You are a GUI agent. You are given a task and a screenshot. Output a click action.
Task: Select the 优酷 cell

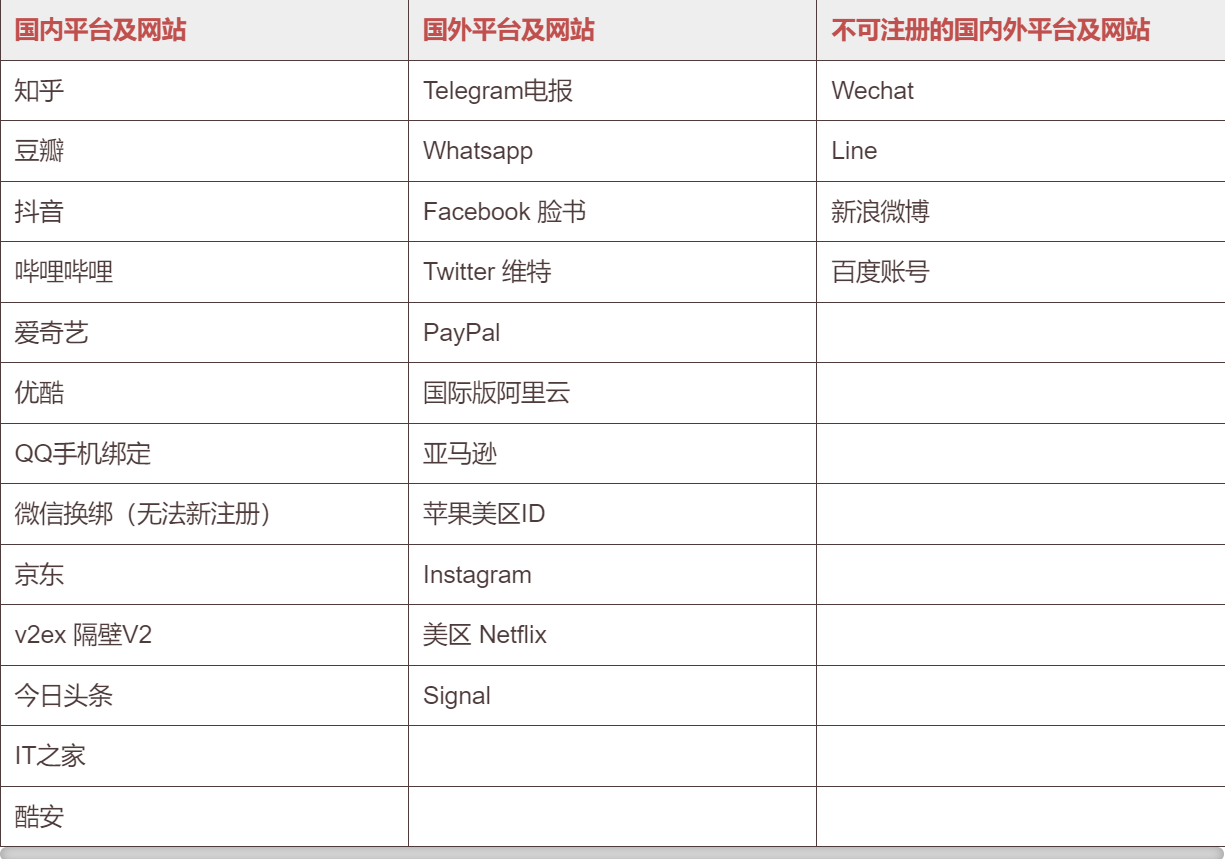204,393
